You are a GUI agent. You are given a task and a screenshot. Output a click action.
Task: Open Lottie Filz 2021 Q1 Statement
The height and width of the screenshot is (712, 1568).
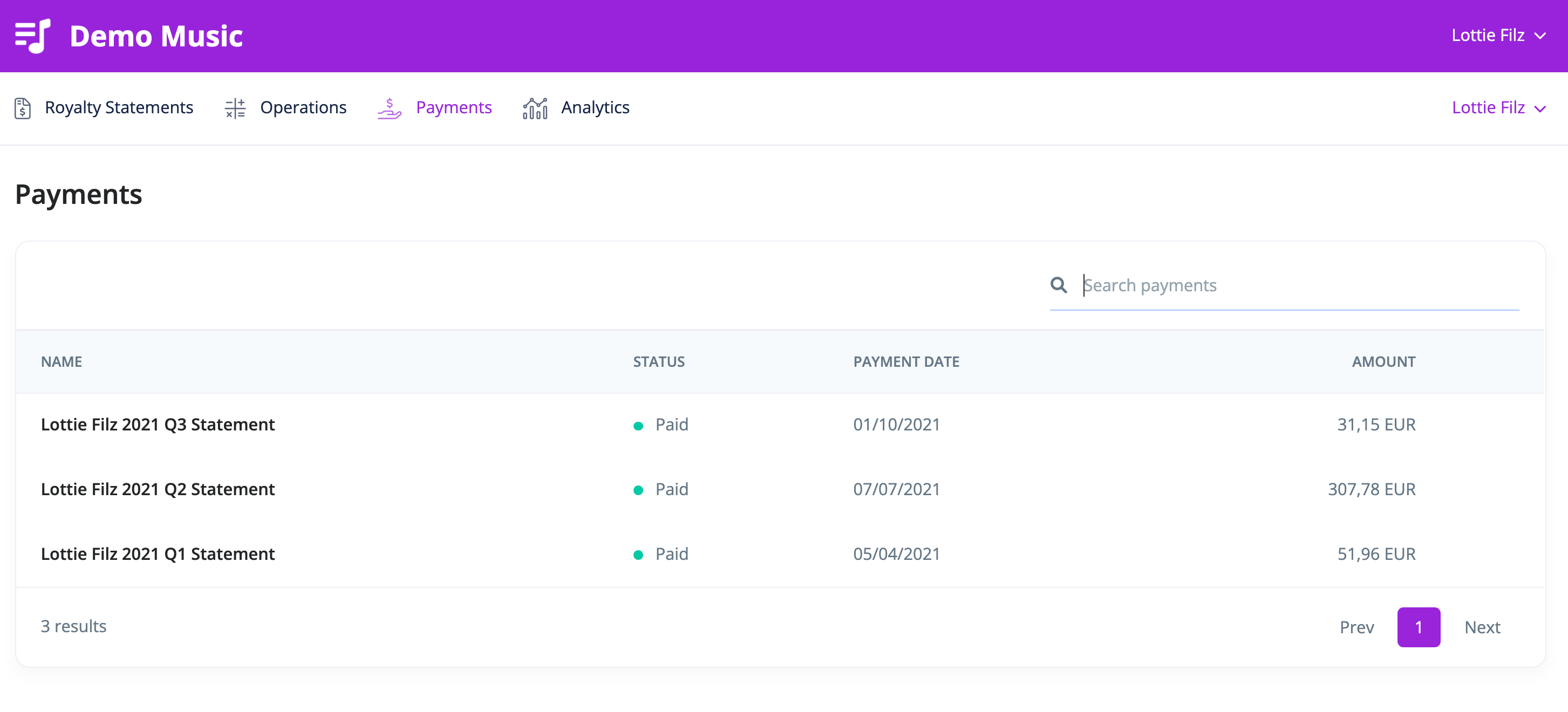[x=158, y=553]
